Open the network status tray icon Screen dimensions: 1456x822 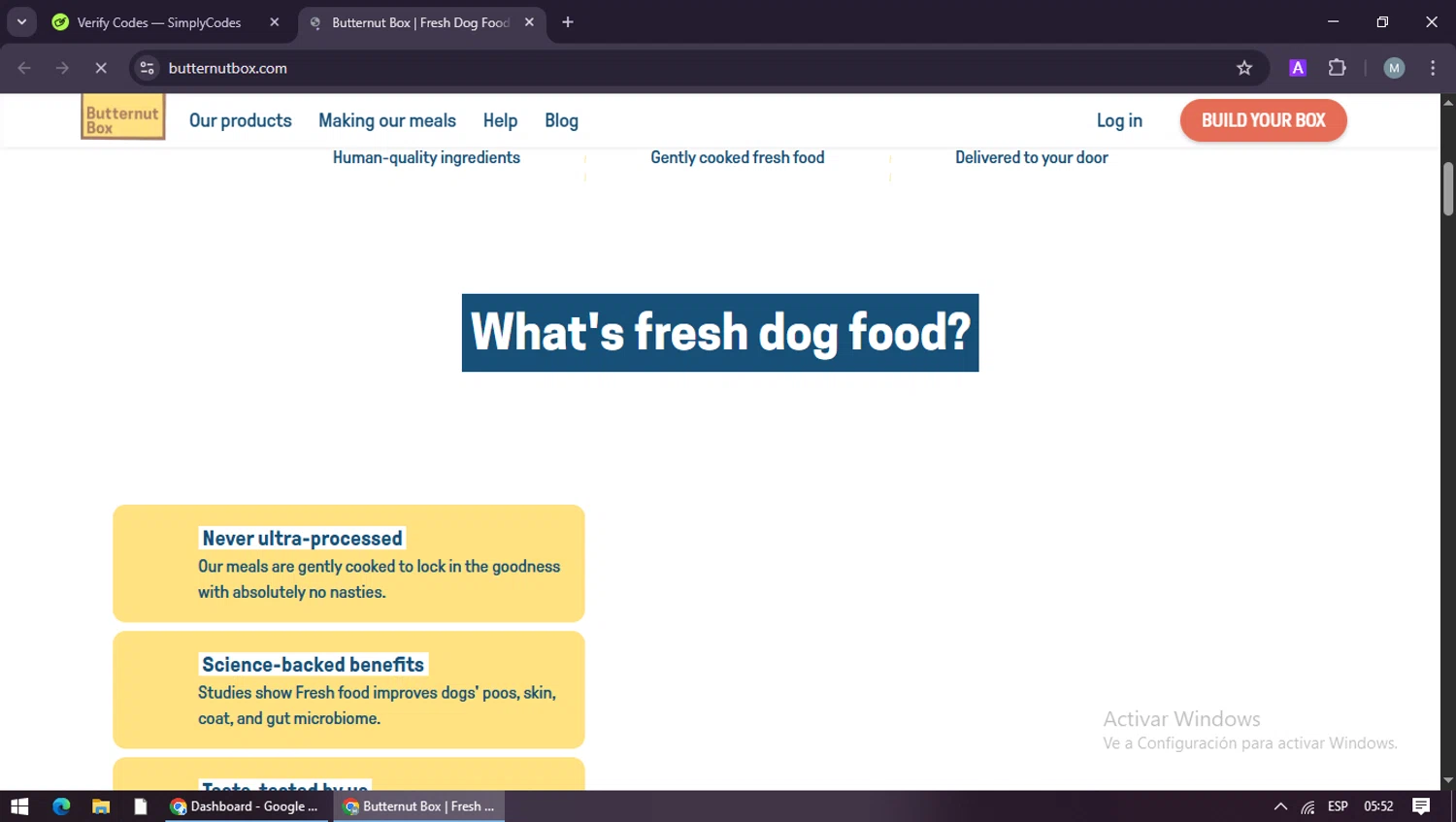pyautogui.click(x=1308, y=806)
